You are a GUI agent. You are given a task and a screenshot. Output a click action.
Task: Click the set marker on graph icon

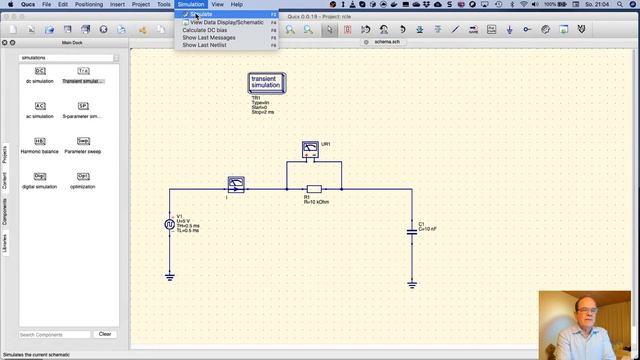point(582,29)
